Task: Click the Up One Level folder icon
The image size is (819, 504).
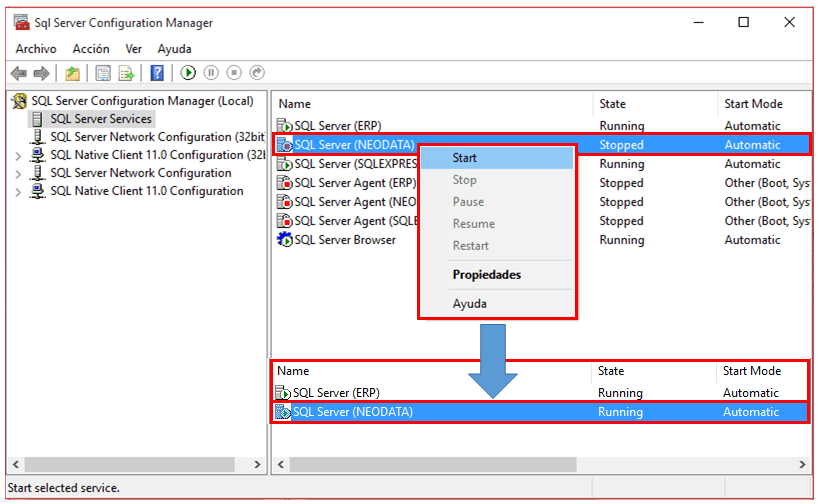Action: [72, 73]
